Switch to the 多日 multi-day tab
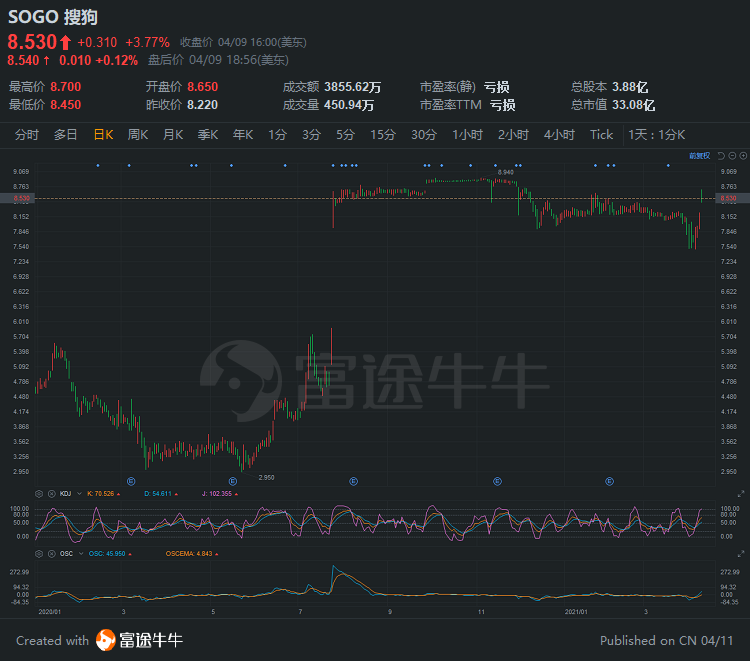750x661 pixels. 66,135
